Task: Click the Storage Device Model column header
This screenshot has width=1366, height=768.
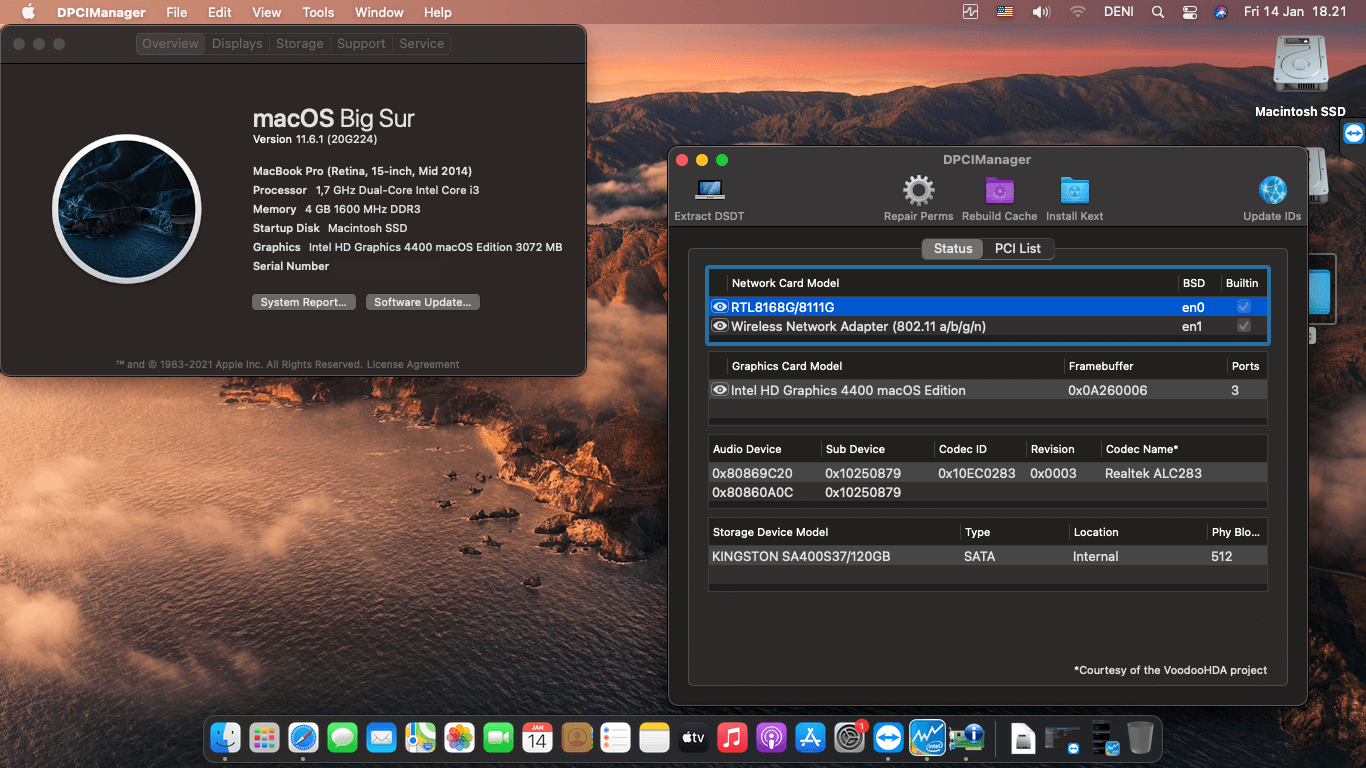Action: [x=770, y=532]
